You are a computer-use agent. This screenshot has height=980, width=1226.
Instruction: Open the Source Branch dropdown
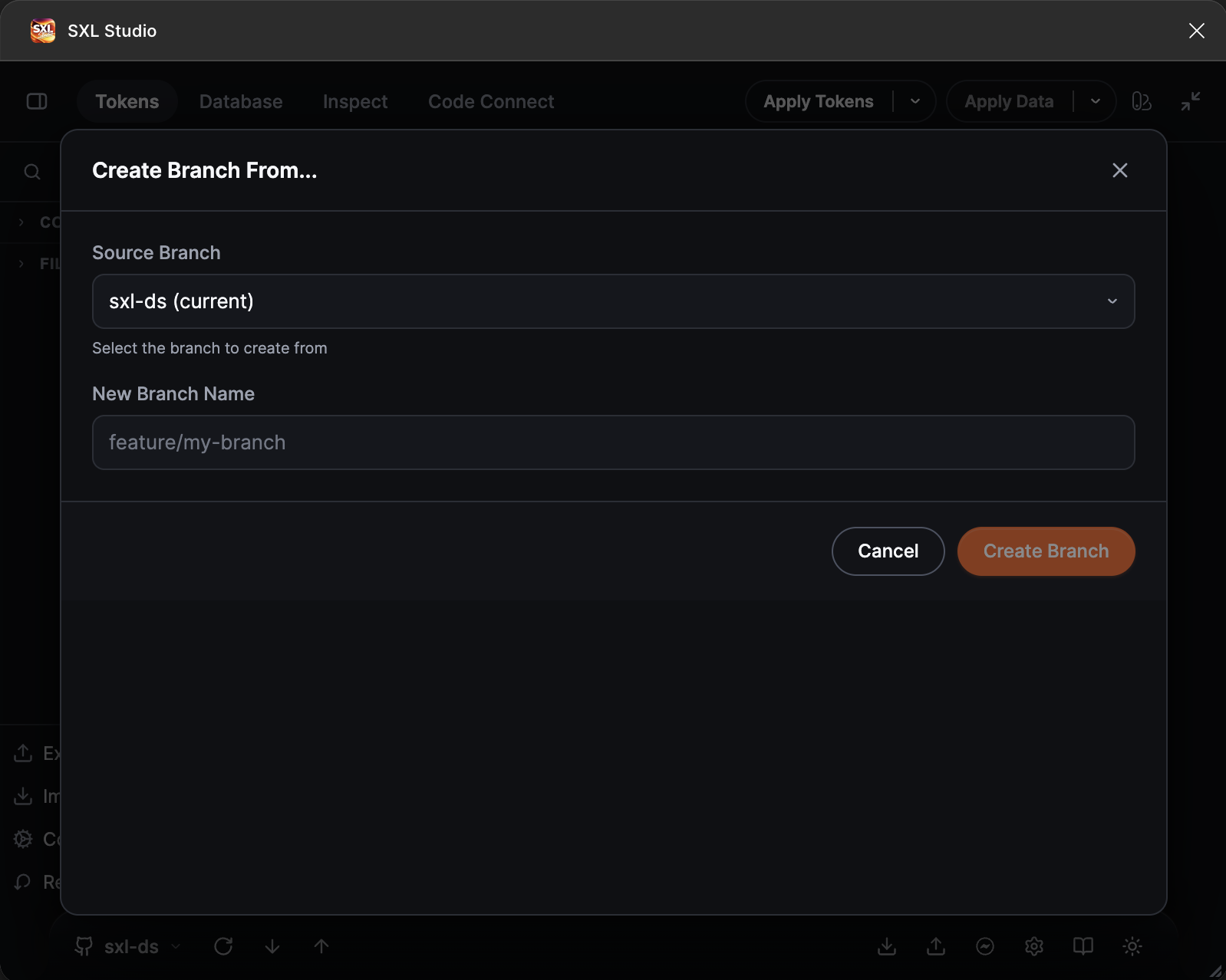point(614,301)
